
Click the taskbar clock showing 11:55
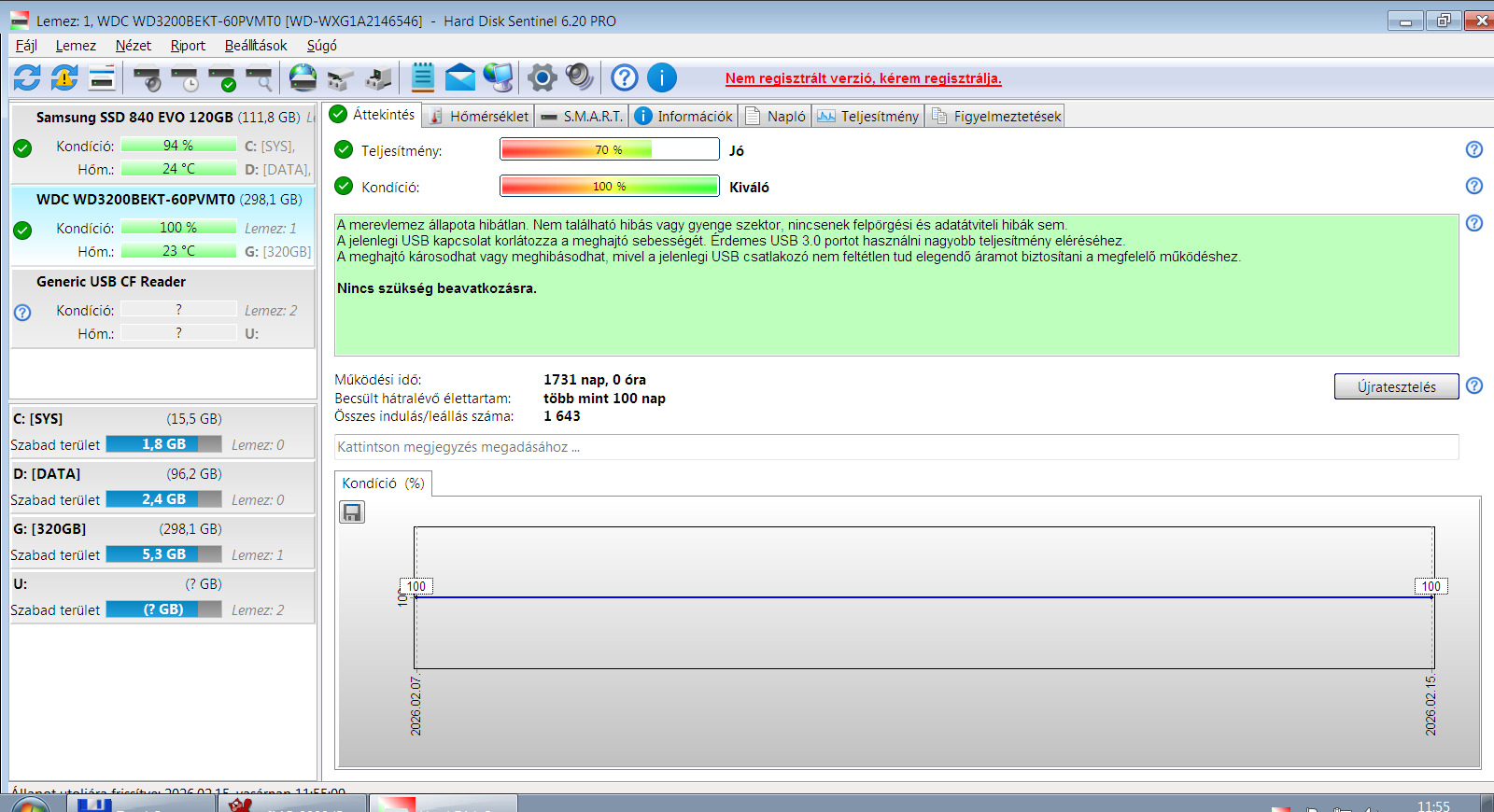click(1433, 805)
